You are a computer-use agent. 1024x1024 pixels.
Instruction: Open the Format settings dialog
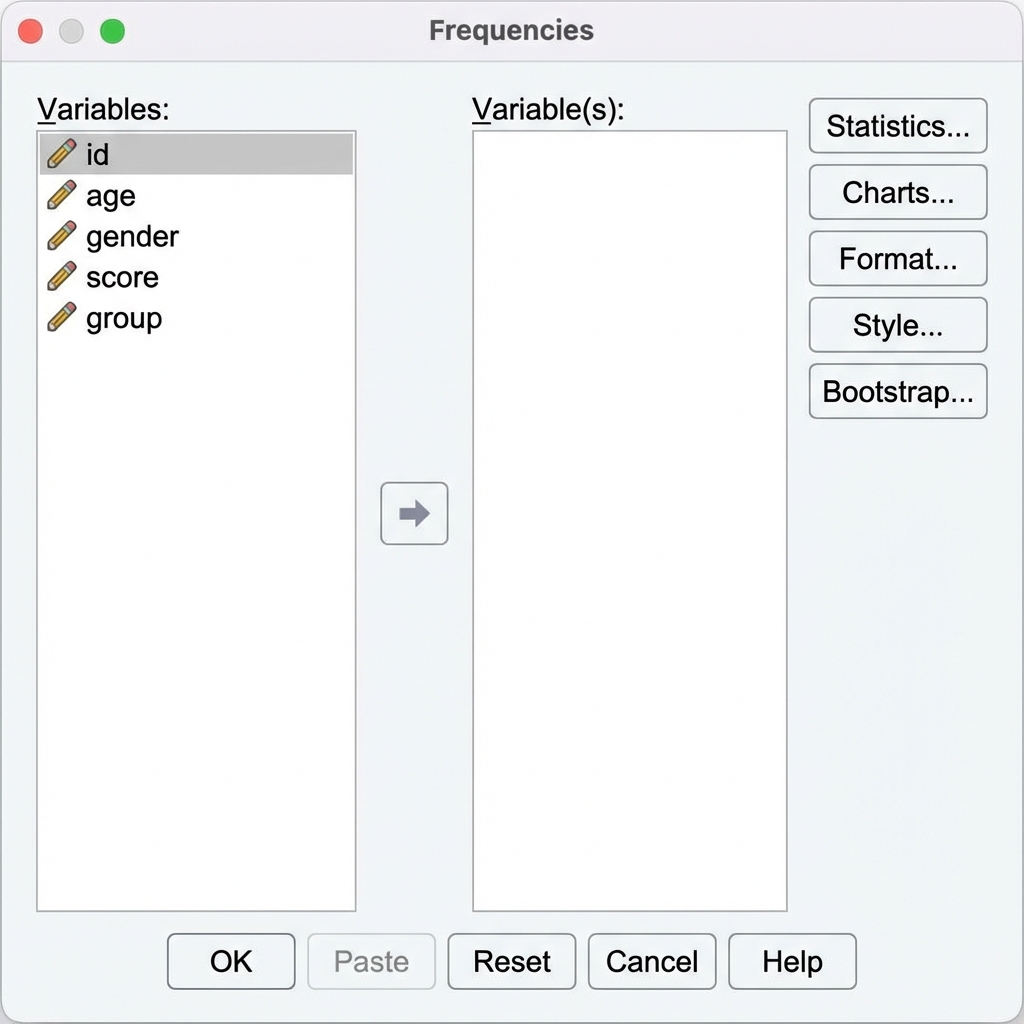tap(897, 259)
